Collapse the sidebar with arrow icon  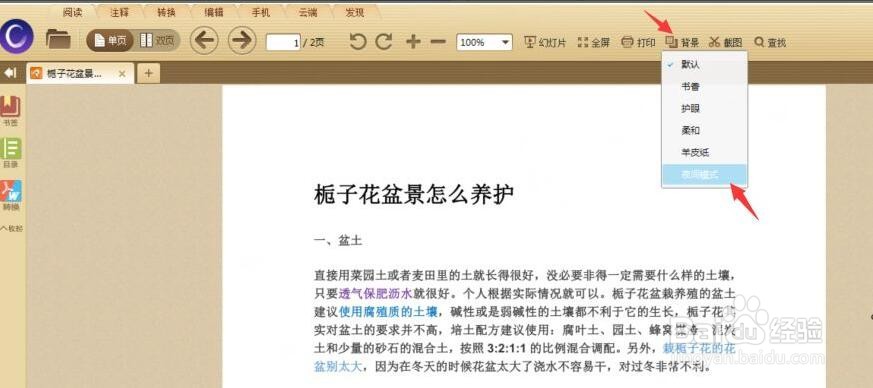pyautogui.click(x=10, y=73)
